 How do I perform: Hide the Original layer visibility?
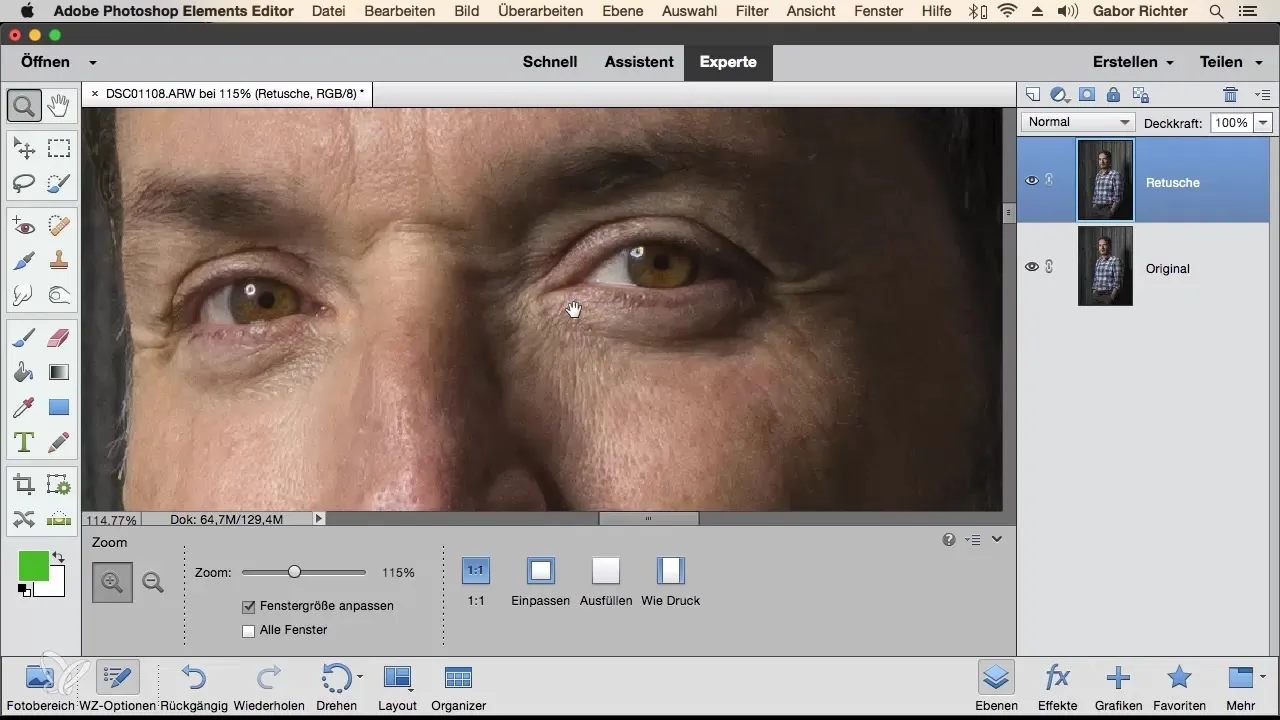(1032, 267)
